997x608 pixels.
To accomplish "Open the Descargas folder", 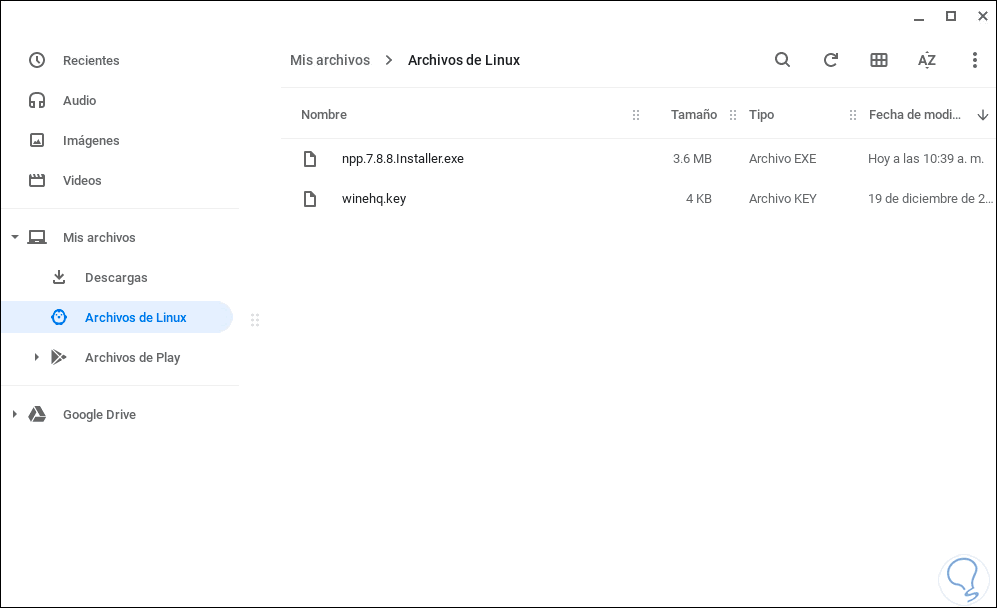I will click(116, 277).
